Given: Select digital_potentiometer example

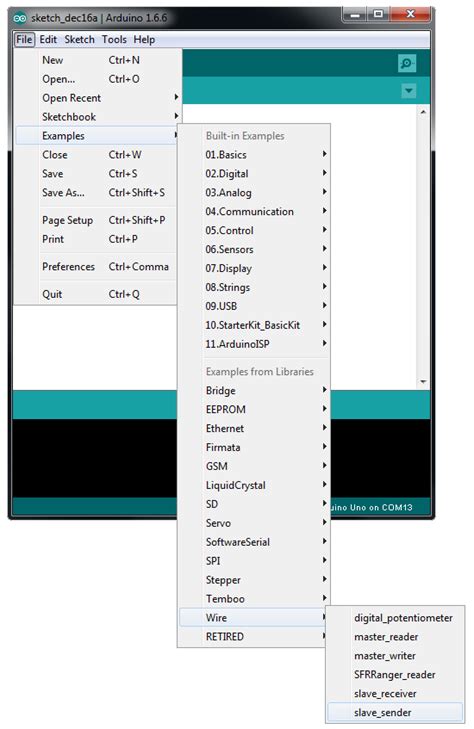Looking at the screenshot, I should [x=395, y=618].
